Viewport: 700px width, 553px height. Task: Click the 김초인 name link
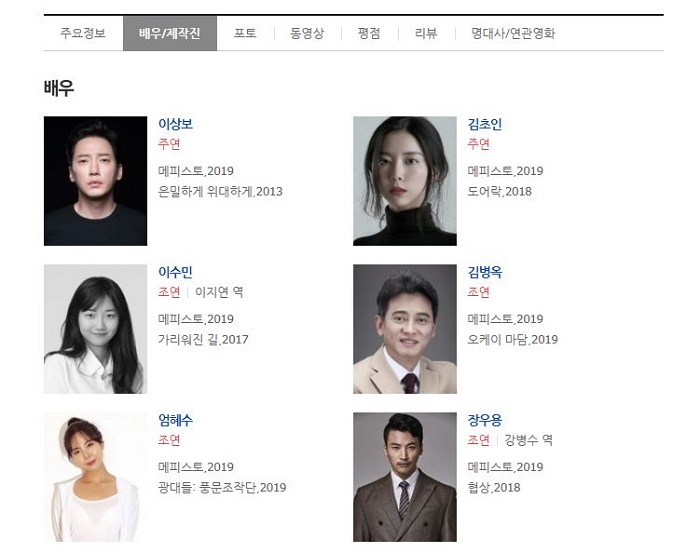click(x=485, y=124)
